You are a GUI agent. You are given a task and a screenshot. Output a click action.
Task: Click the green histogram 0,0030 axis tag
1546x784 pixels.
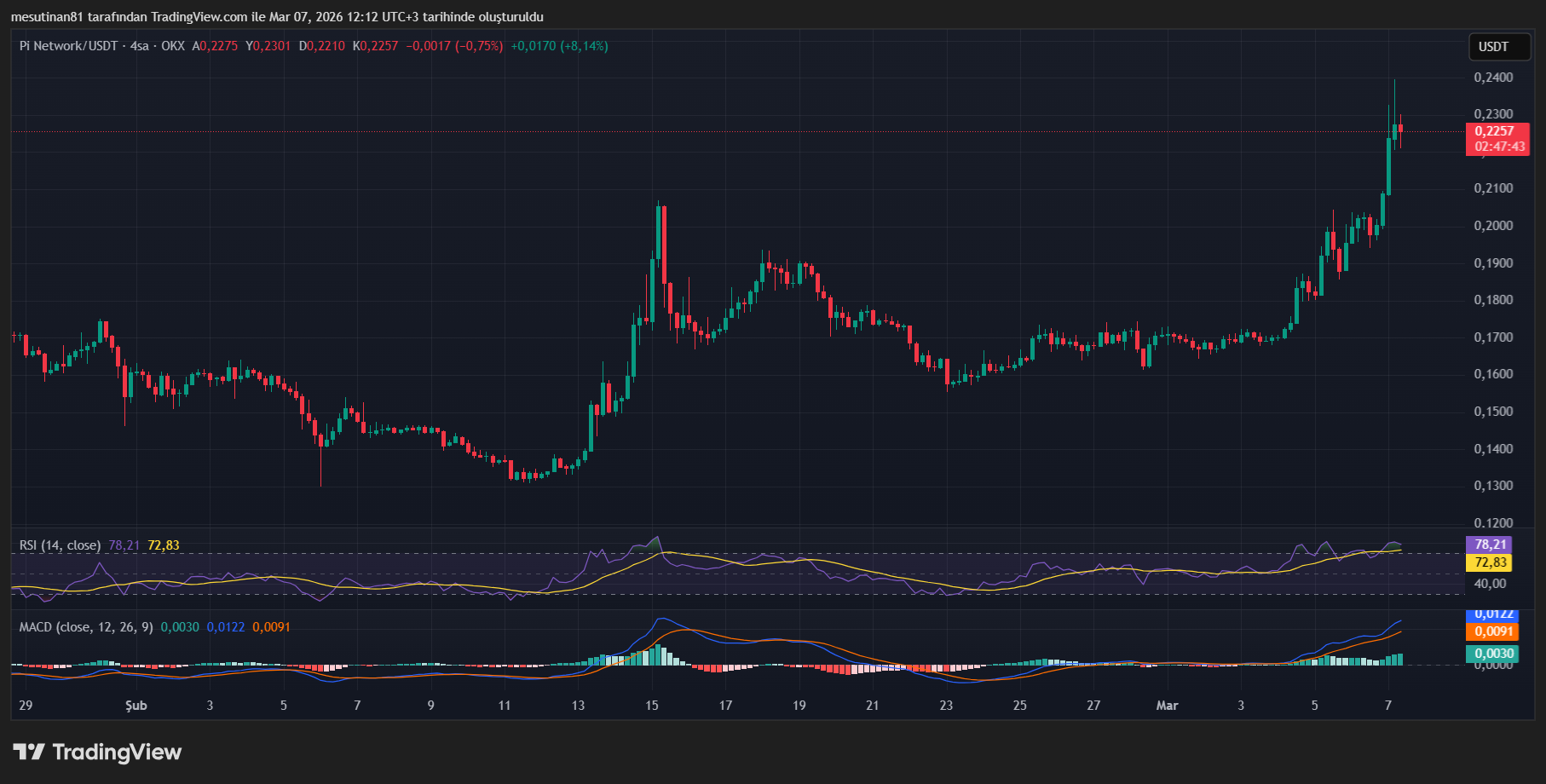point(1494,654)
